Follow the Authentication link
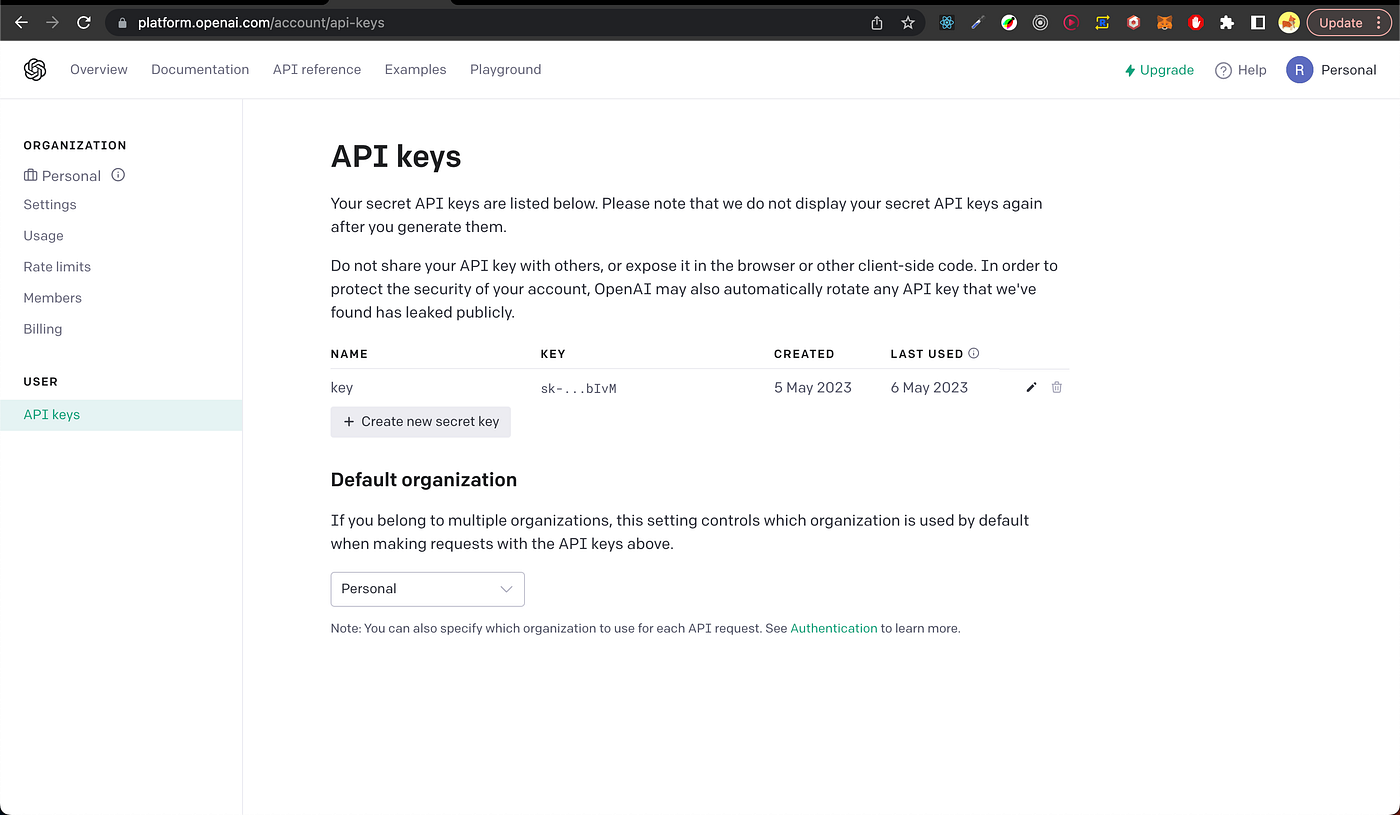The height and width of the screenshot is (815, 1400). (x=834, y=628)
